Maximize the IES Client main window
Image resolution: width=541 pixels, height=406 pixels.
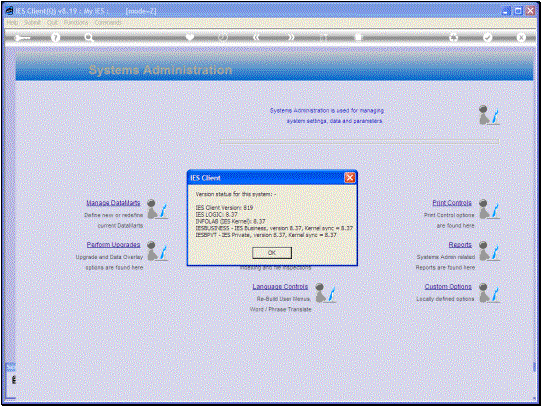[518, 11]
